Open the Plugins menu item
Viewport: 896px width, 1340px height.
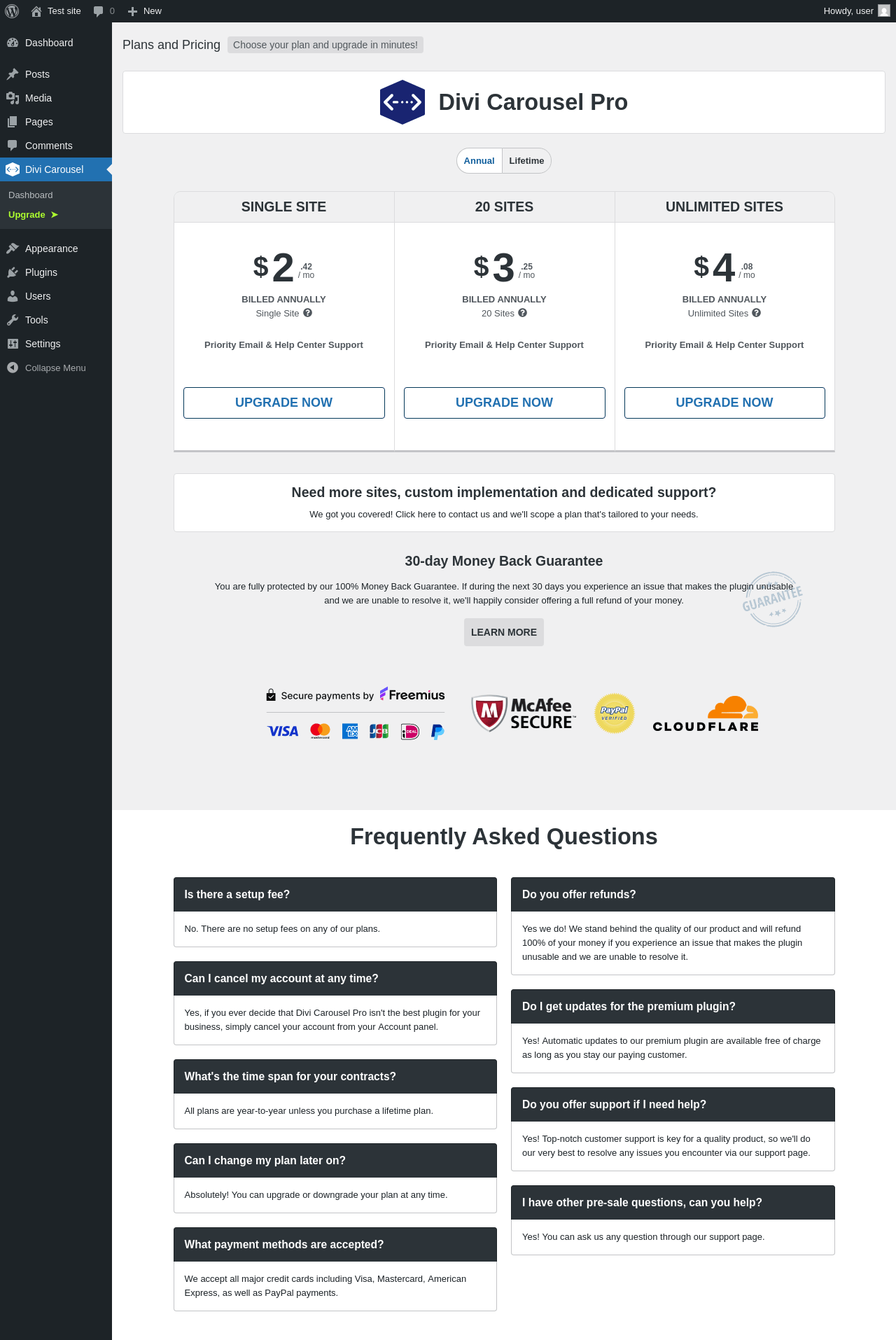pyautogui.click(x=56, y=272)
